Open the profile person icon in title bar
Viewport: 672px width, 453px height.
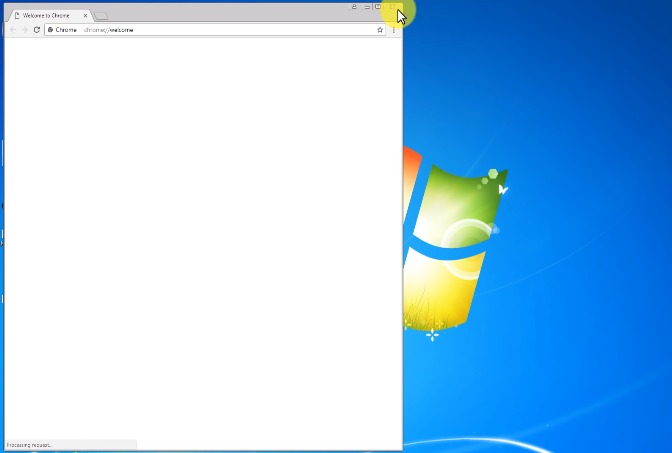(354, 7)
